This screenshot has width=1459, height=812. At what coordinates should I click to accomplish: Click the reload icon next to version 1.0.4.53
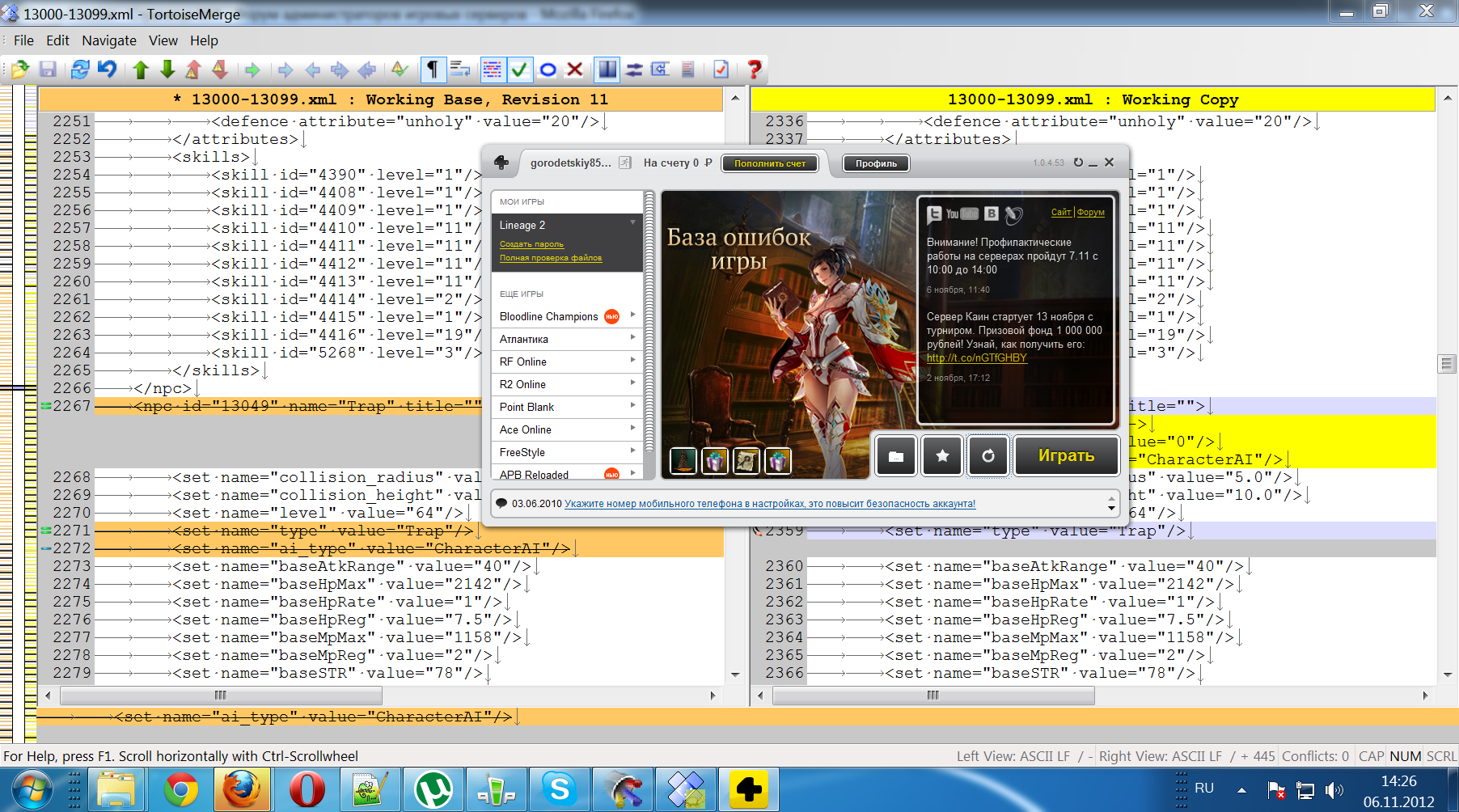pyautogui.click(x=1078, y=163)
